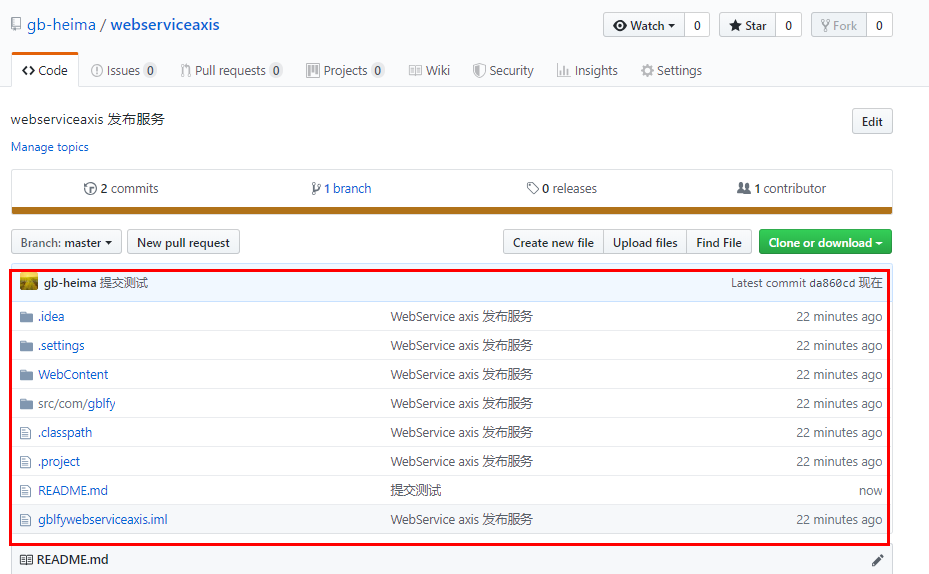Open the Security tab
The image size is (929, 574).
(503, 70)
